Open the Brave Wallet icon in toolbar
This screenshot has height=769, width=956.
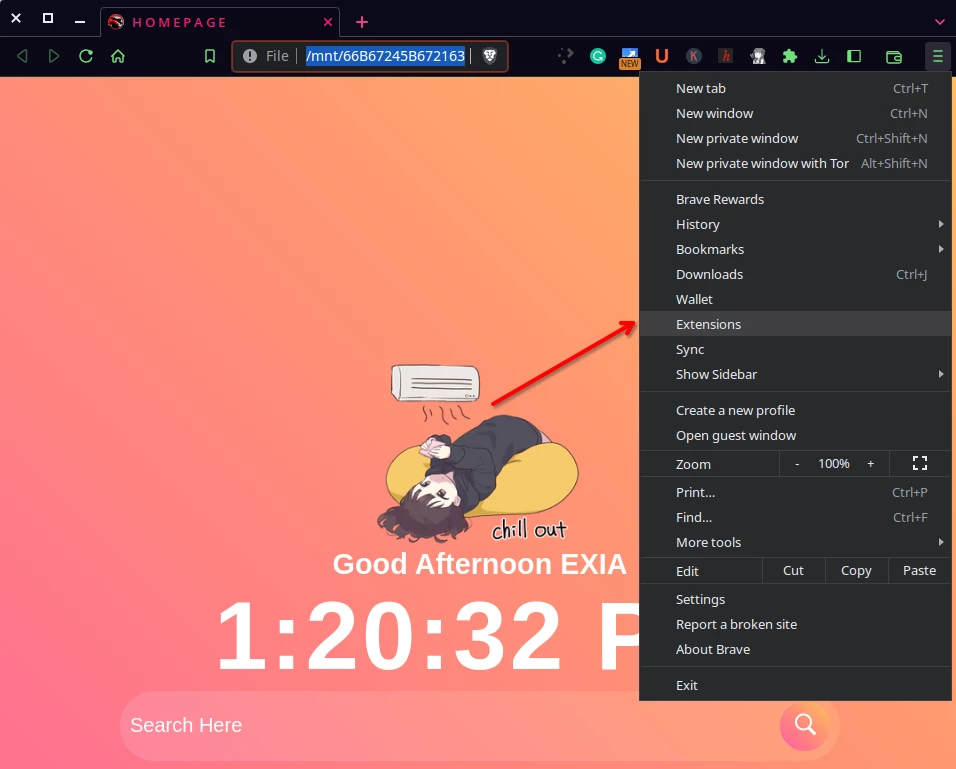click(x=893, y=56)
